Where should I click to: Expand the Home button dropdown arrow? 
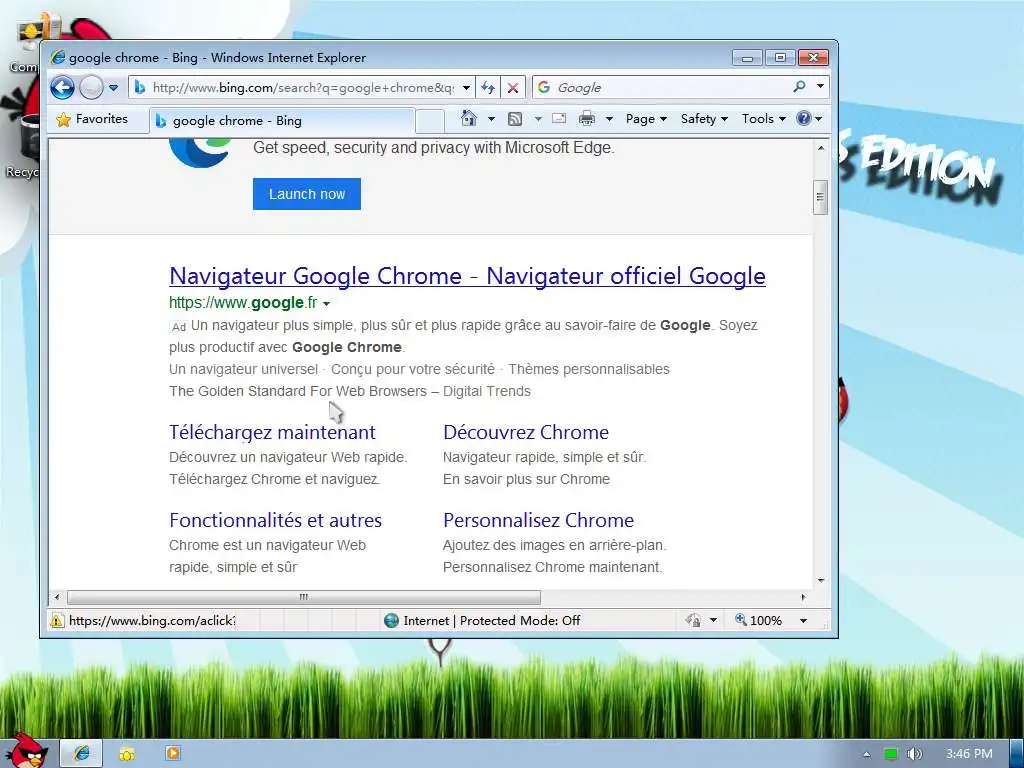point(491,119)
